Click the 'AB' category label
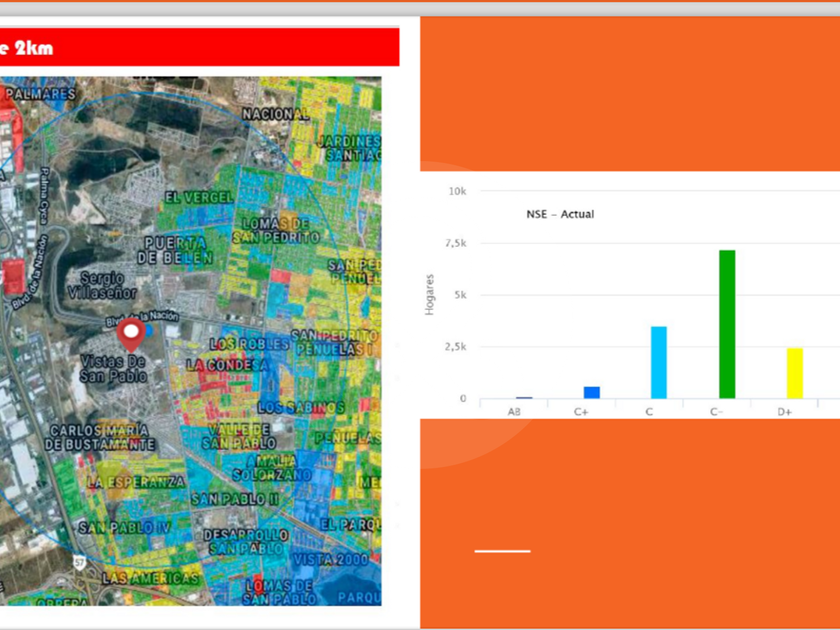The height and width of the screenshot is (630, 840). [514, 412]
